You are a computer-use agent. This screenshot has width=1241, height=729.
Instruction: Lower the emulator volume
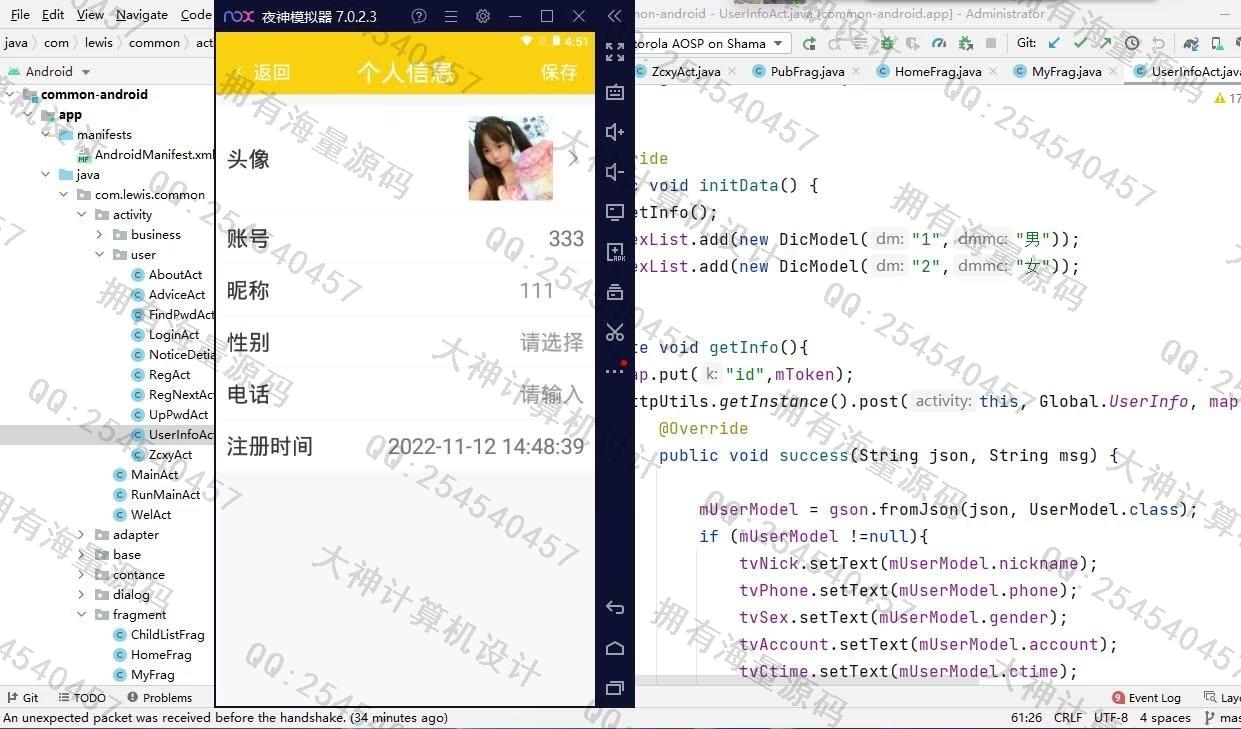[615, 172]
